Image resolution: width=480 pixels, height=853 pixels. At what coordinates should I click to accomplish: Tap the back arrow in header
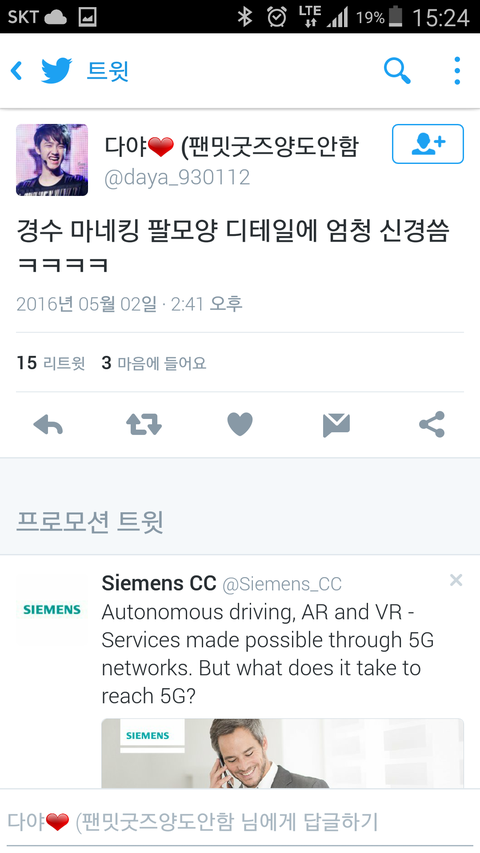(x=17, y=71)
